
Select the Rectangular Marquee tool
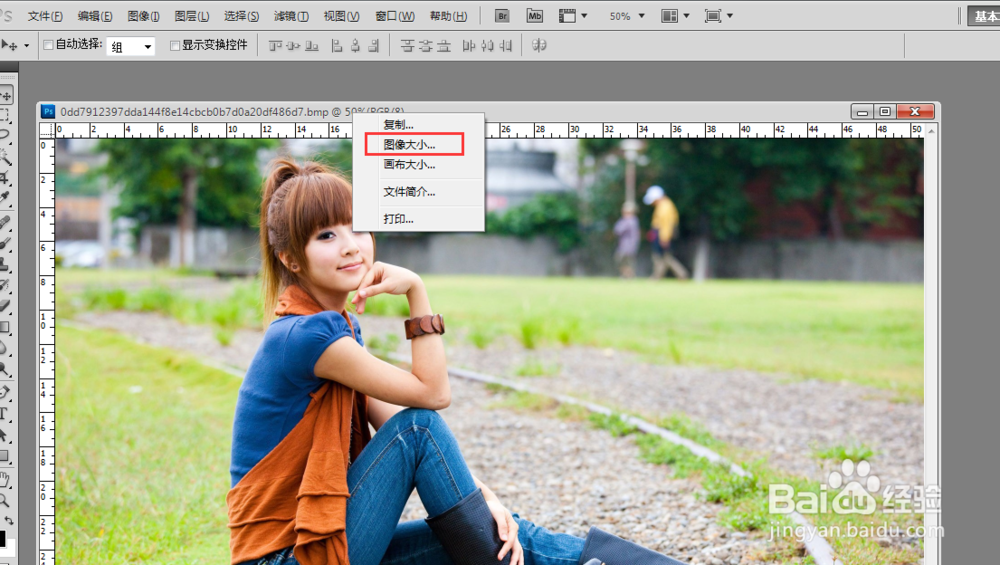click(x=5, y=115)
